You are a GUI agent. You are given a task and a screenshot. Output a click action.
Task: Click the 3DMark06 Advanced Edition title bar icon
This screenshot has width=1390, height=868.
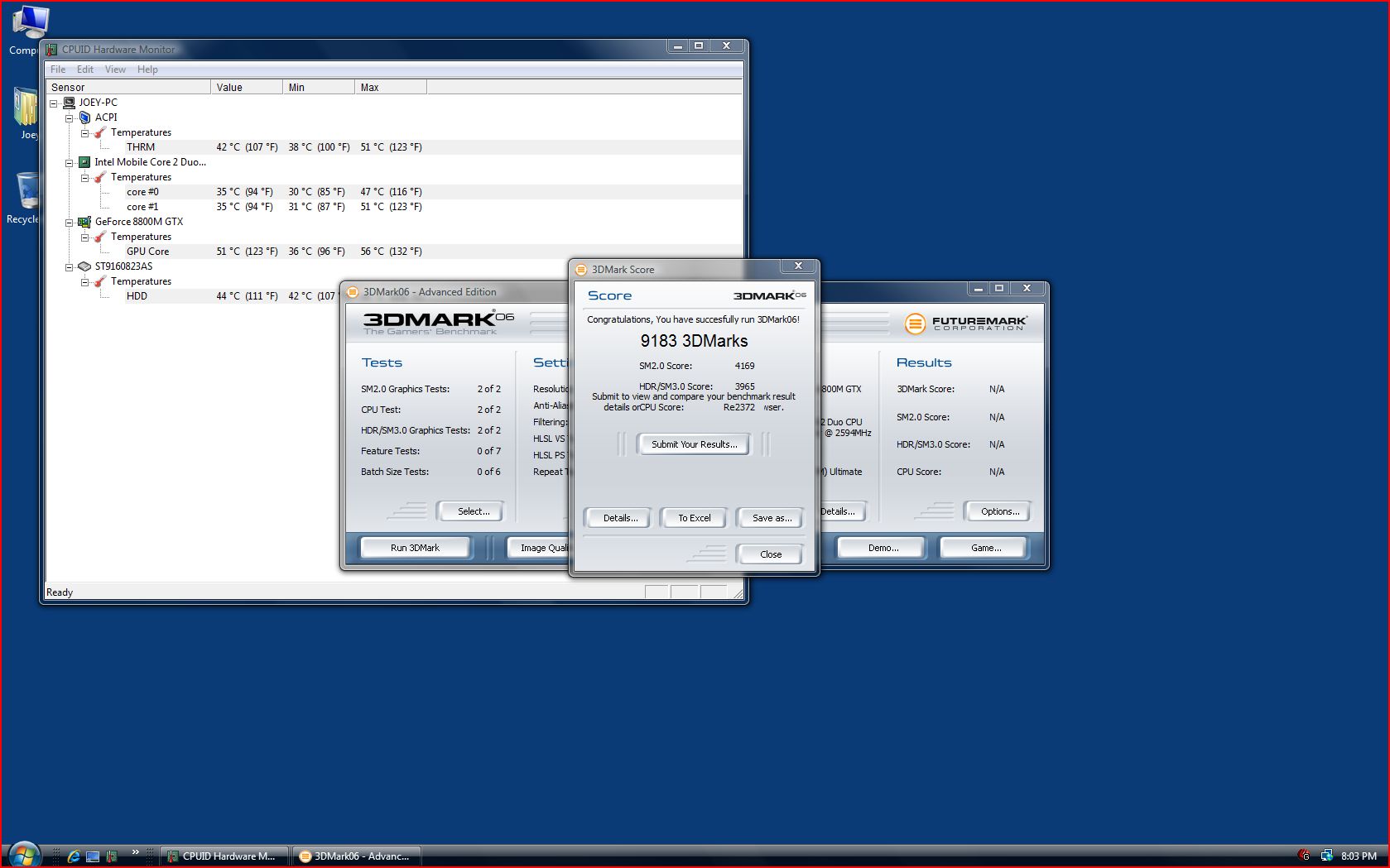tap(354, 292)
